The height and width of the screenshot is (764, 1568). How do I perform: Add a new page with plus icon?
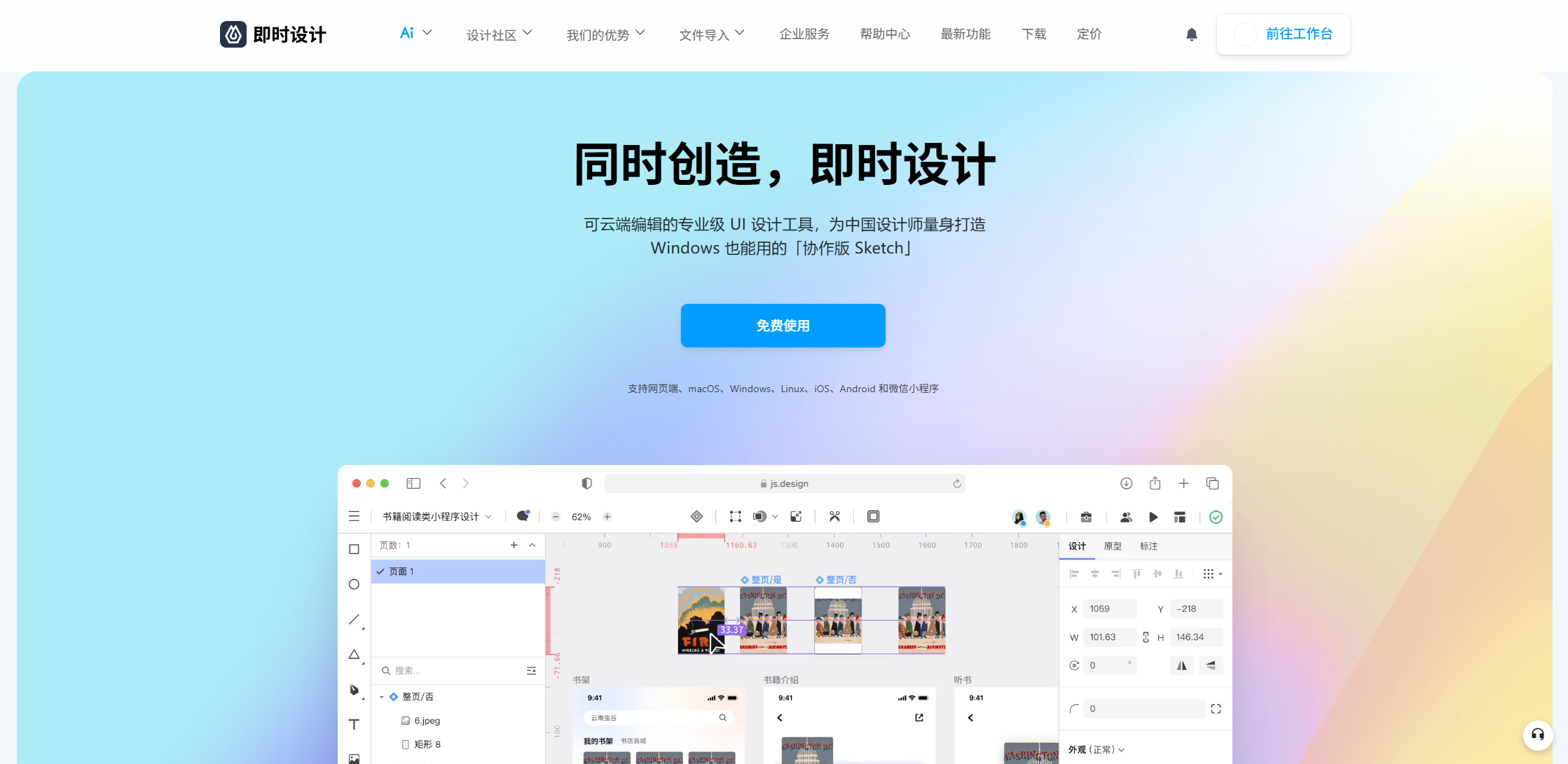pos(514,546)
